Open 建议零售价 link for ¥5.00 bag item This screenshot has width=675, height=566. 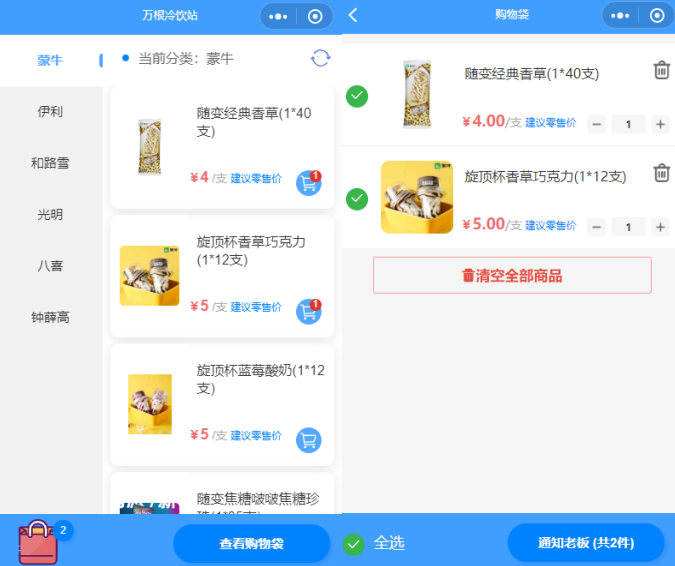[x=551, y=225]
